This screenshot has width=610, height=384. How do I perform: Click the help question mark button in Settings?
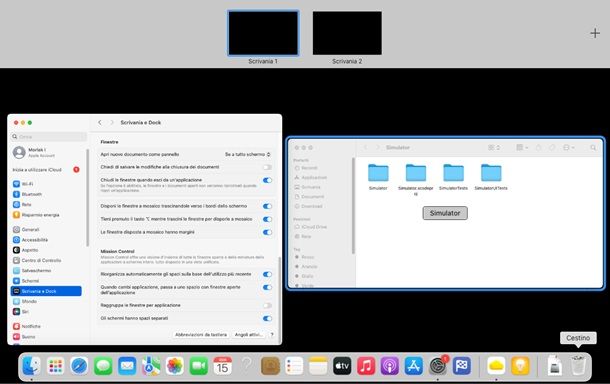(x=272, y=335)
